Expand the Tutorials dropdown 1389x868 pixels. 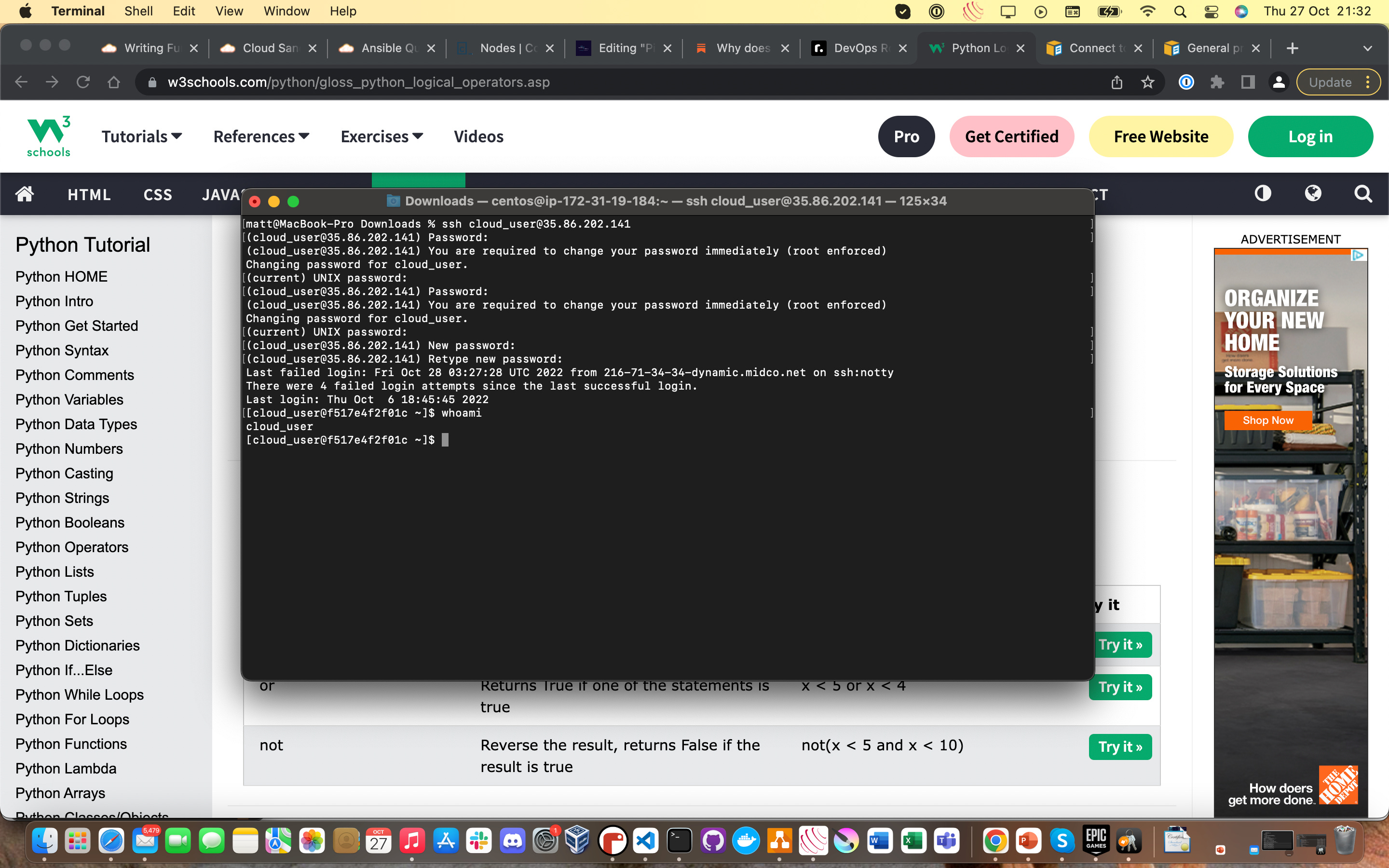point(141,136)
